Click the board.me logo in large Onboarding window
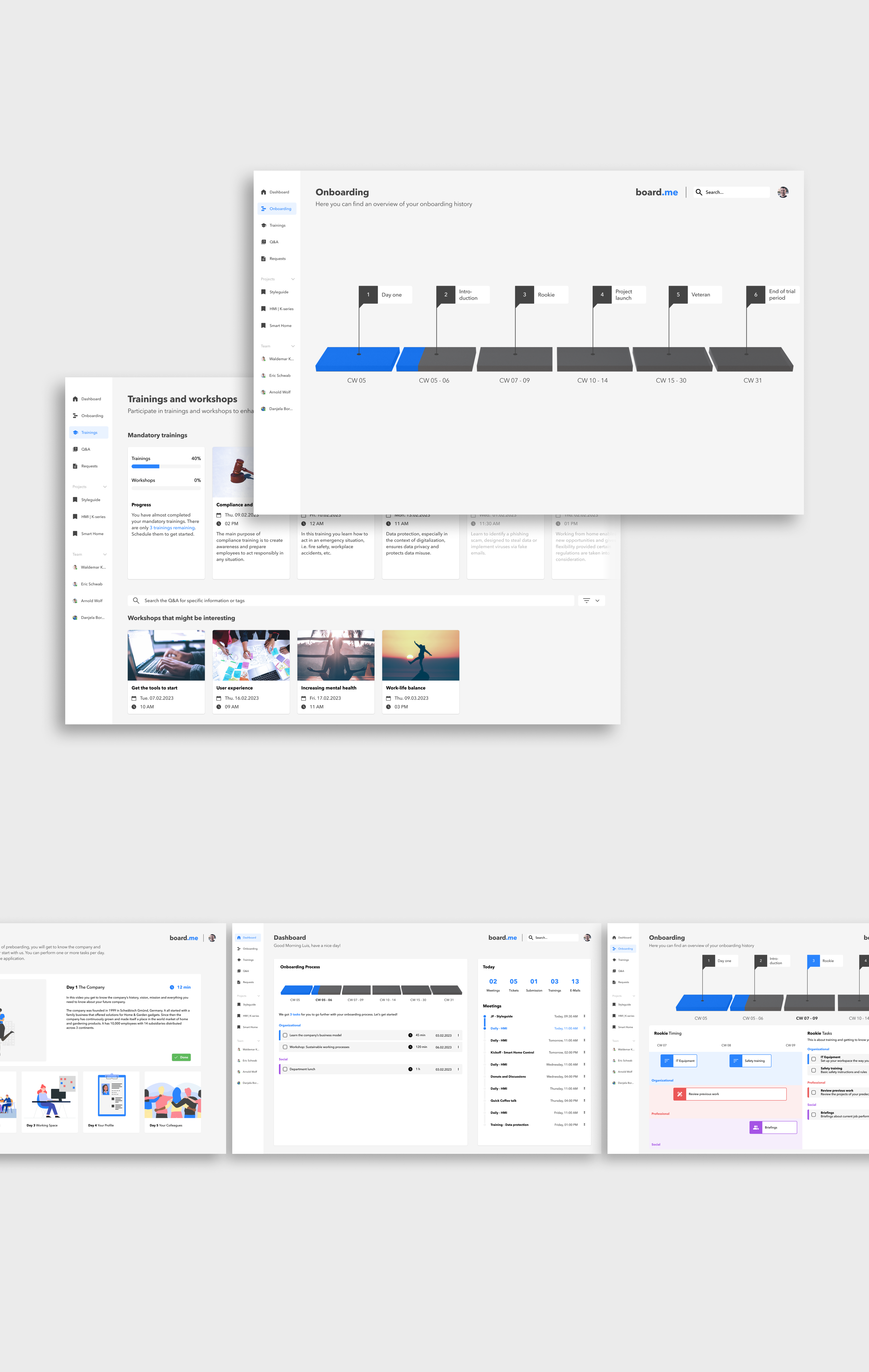This screenshot has width=869, height=1372. [x=657, y=192]
